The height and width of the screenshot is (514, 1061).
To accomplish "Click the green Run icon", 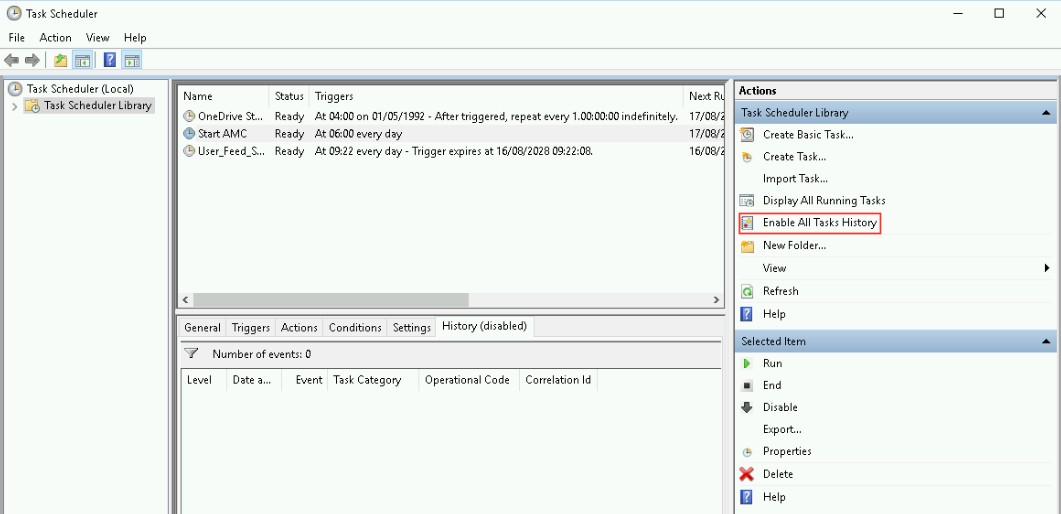I will pos(747,364).
